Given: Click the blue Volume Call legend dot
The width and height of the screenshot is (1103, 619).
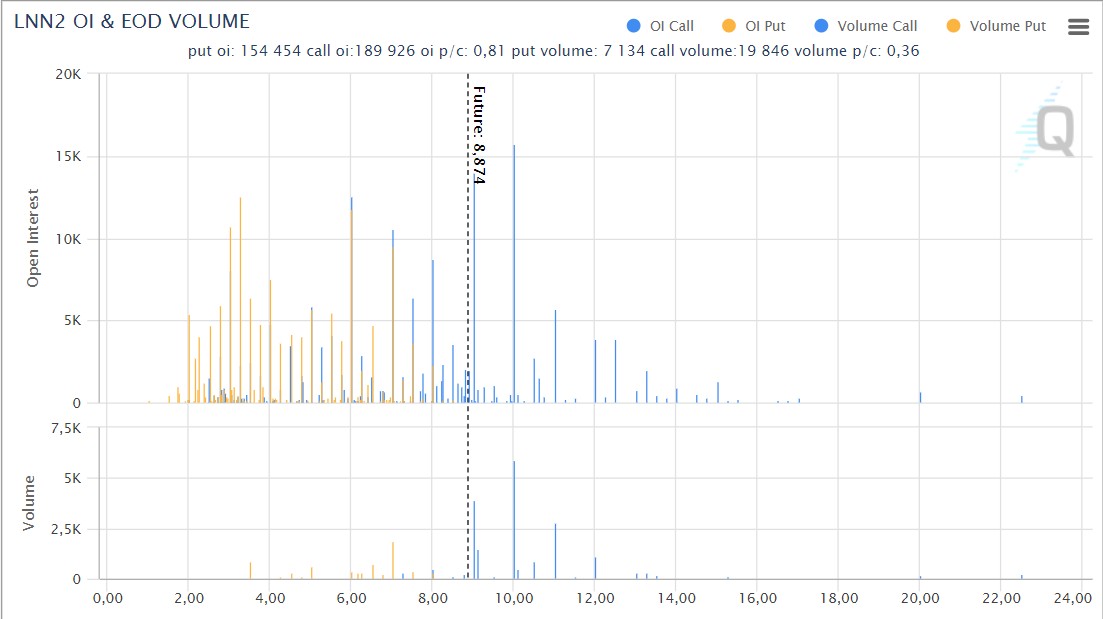Looking at the screenshot, I should [x=820, y=26].
